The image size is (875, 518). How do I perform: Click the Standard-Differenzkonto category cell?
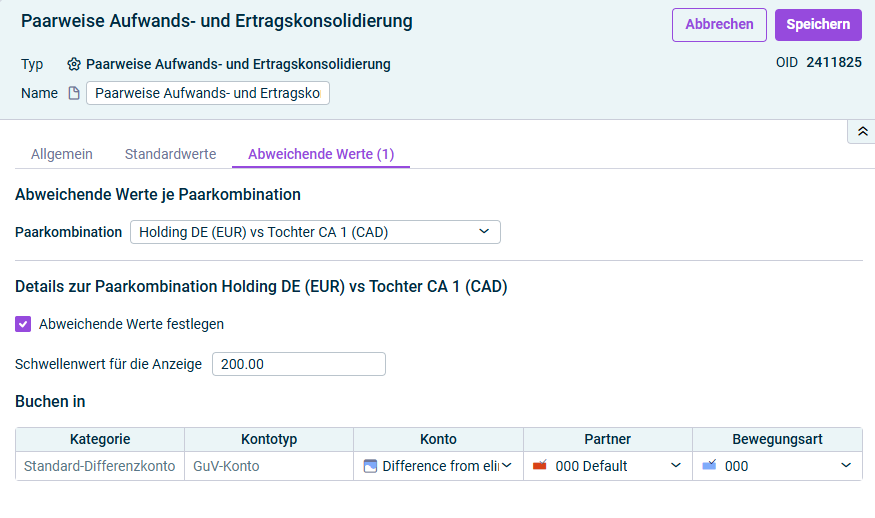click(x=100, y=466)
